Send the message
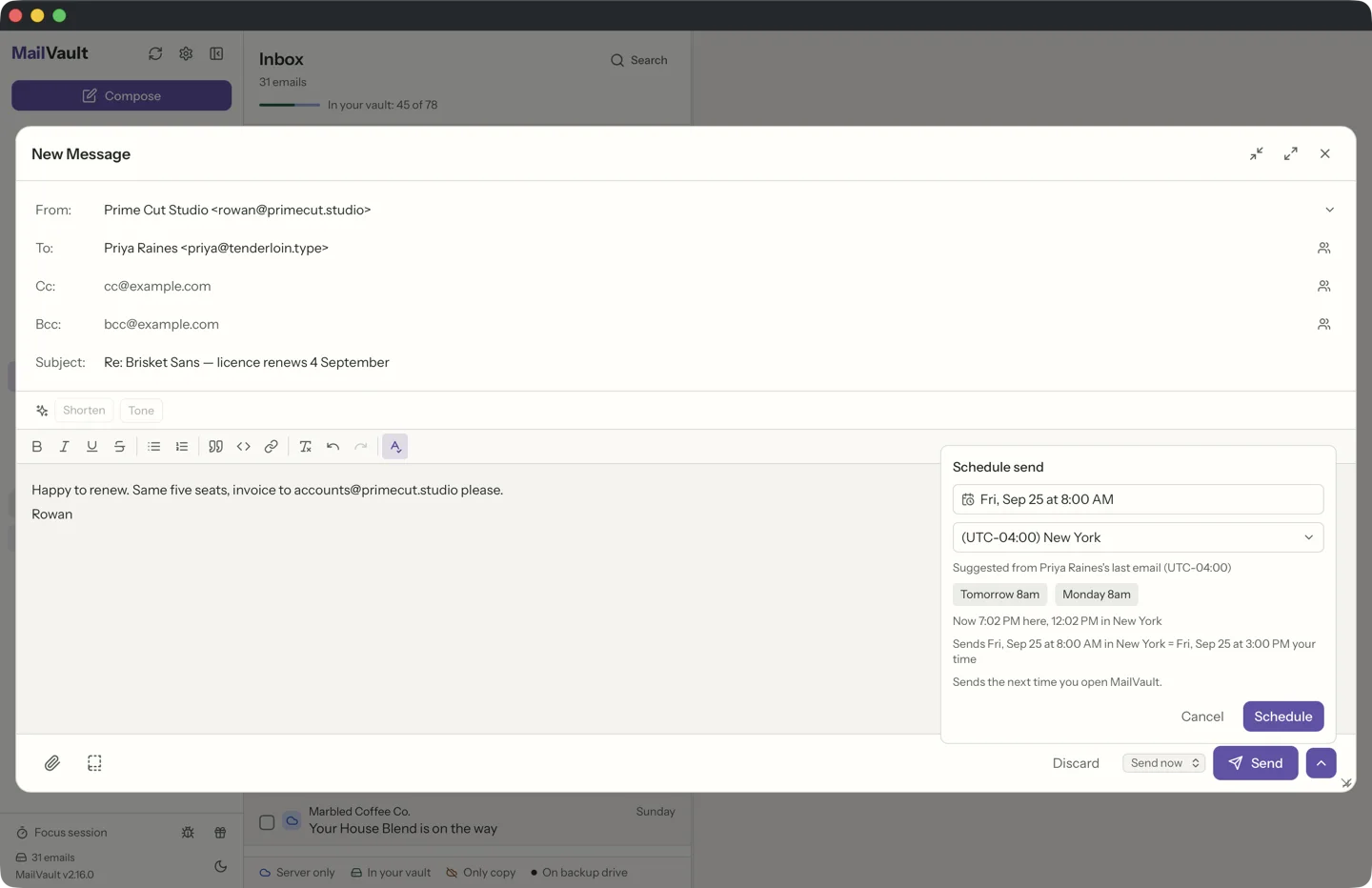Viewport: 1372px width, 888px height. coord(1256,763)
